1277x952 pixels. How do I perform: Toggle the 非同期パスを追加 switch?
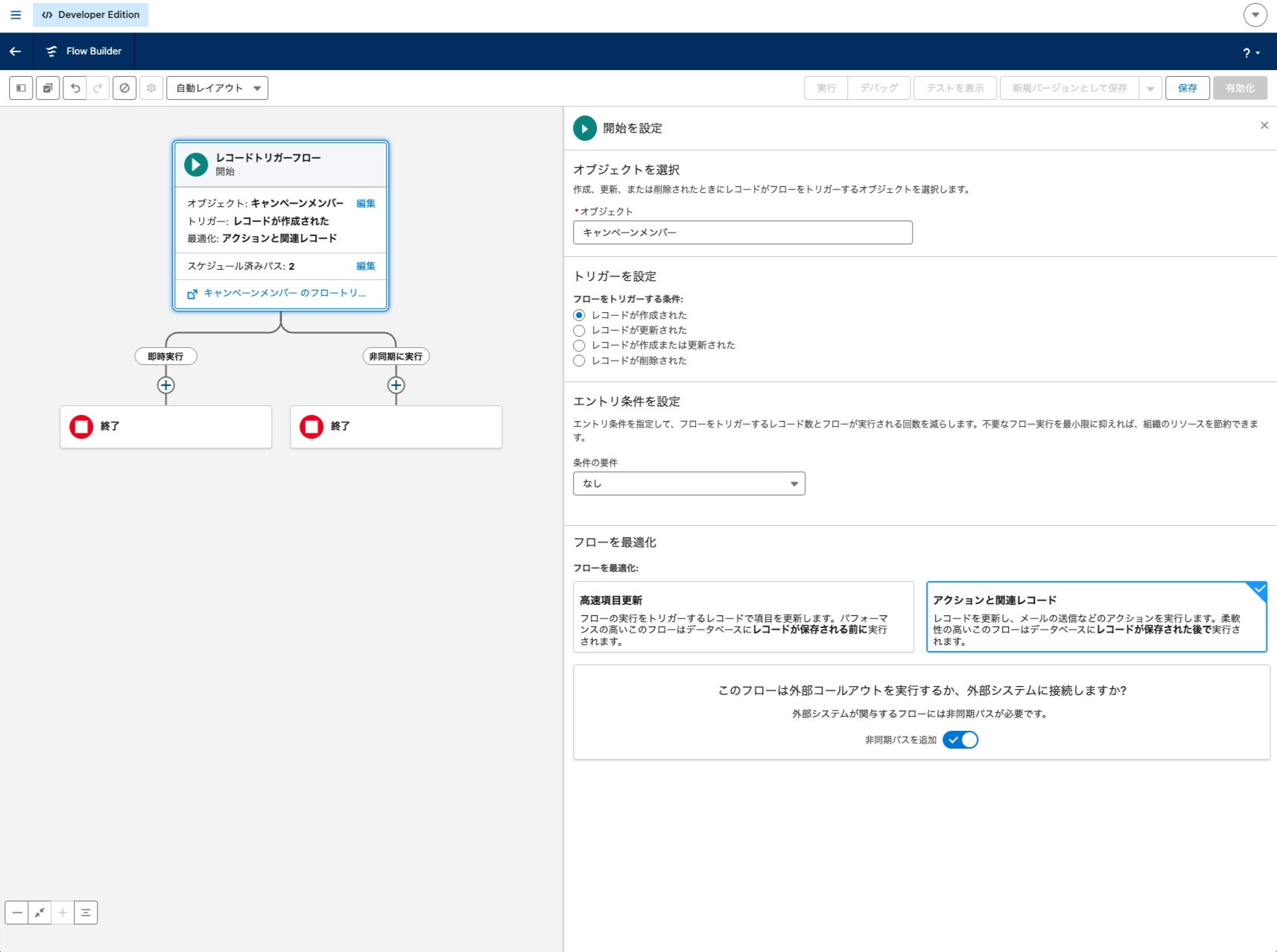pyautogui.click(x=960, y=740)
